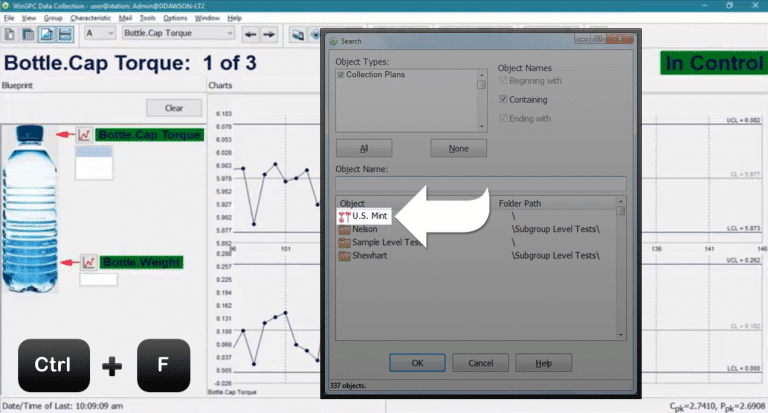Click the Nelson folder icon in results
The height and width of the screenshot is (413, 768).
(x=344, y=229)
